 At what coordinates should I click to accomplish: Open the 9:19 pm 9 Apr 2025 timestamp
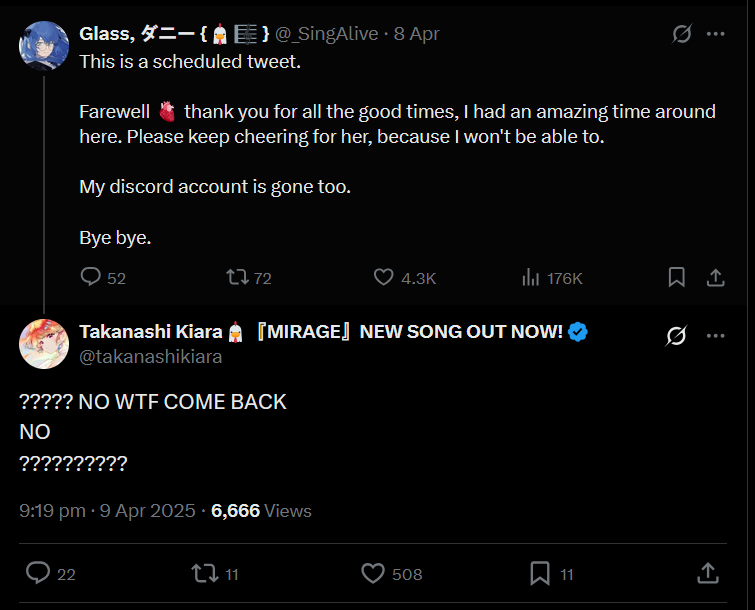106,511
